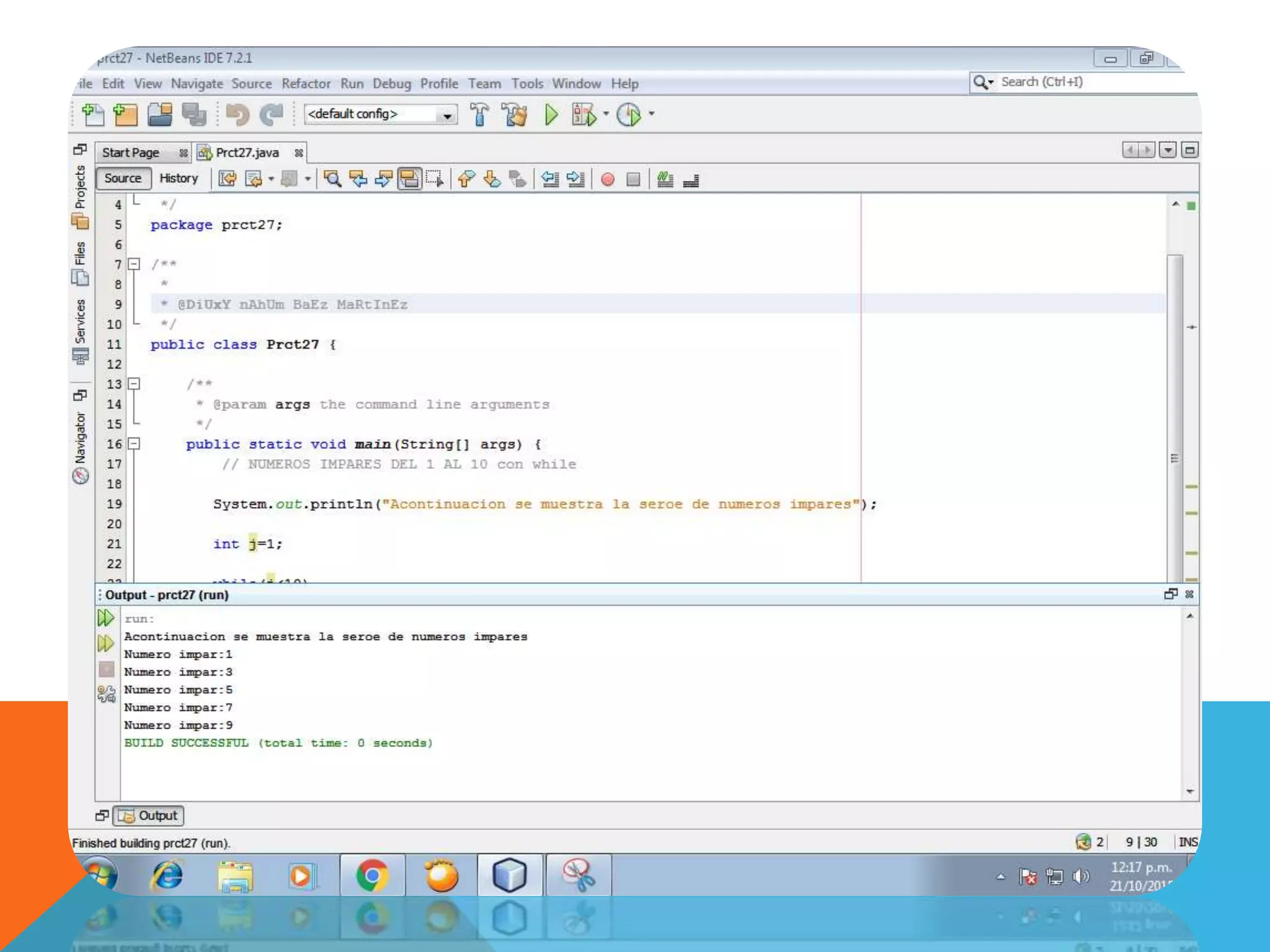Collapse the main method fold at line 16
The width and height of the screenshot is (1270, 952).
(x=134, y=444)
